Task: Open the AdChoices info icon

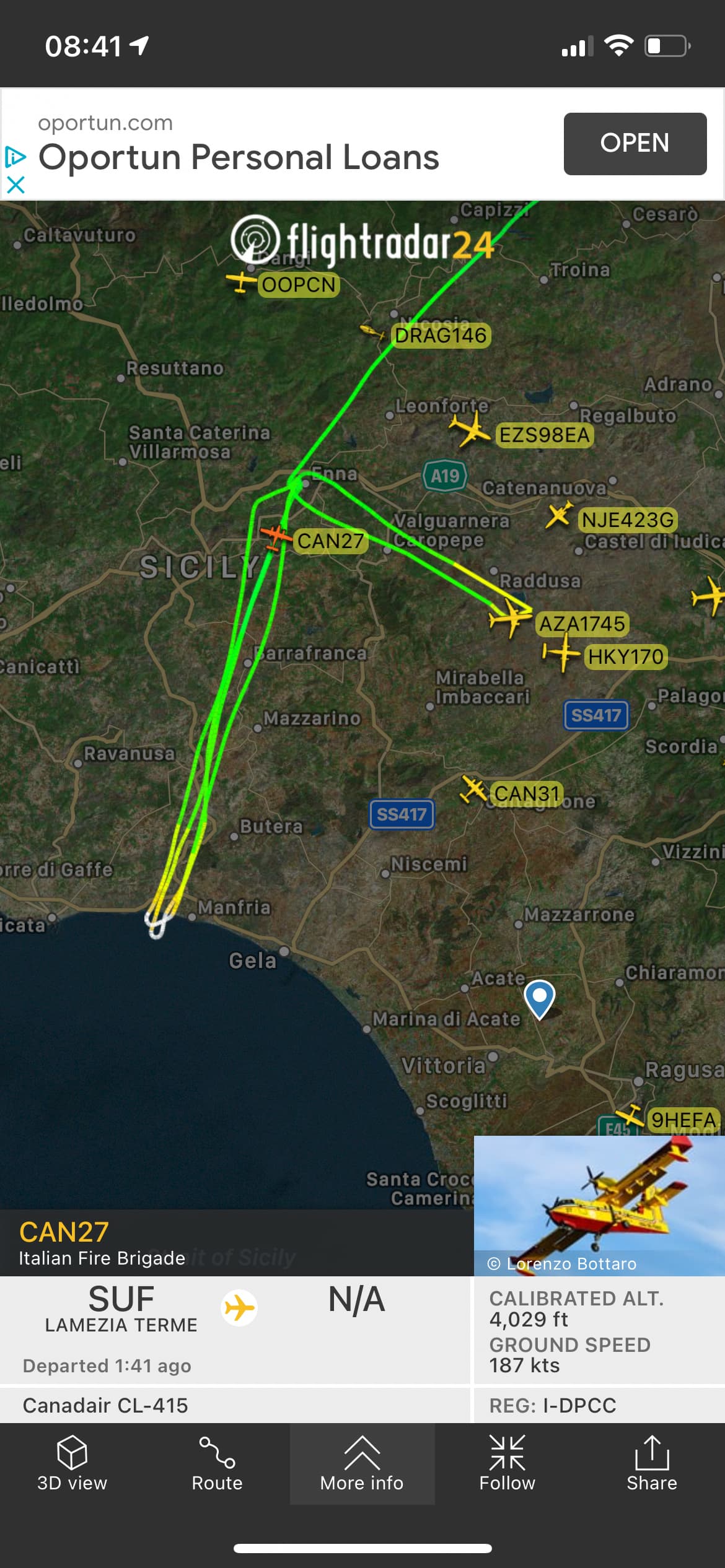Action: [x=15, y=157]
